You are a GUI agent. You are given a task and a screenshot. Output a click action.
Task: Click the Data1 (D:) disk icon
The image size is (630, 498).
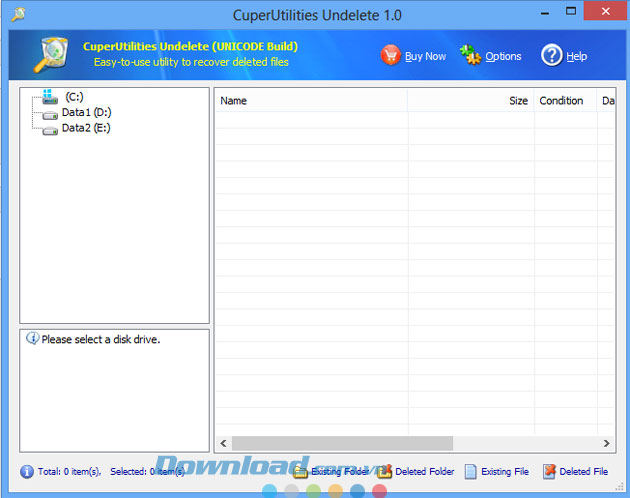point(51,114)
